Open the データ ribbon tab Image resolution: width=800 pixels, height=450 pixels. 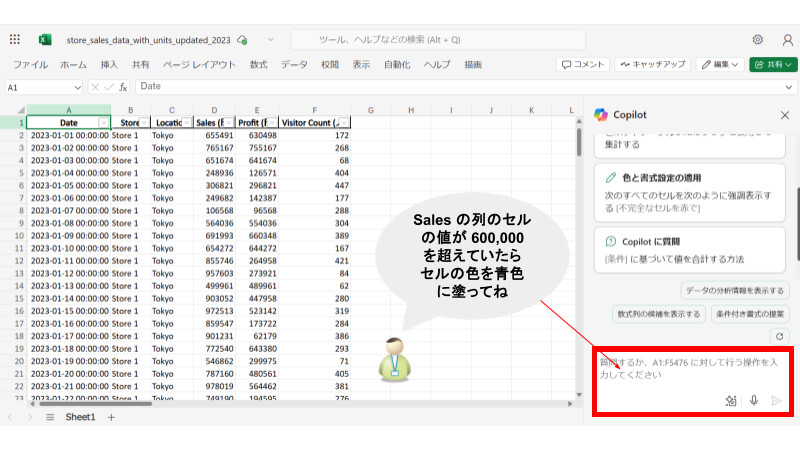point(294,64)
